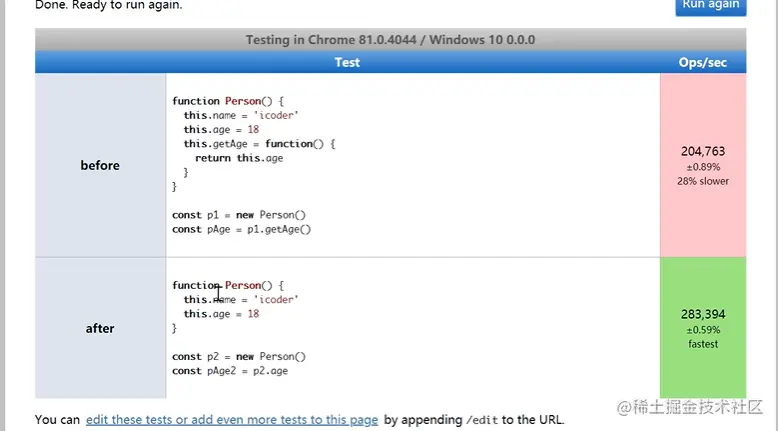Click the Testing in Chrome 81.0.4044 header

[x=390, y=40]
